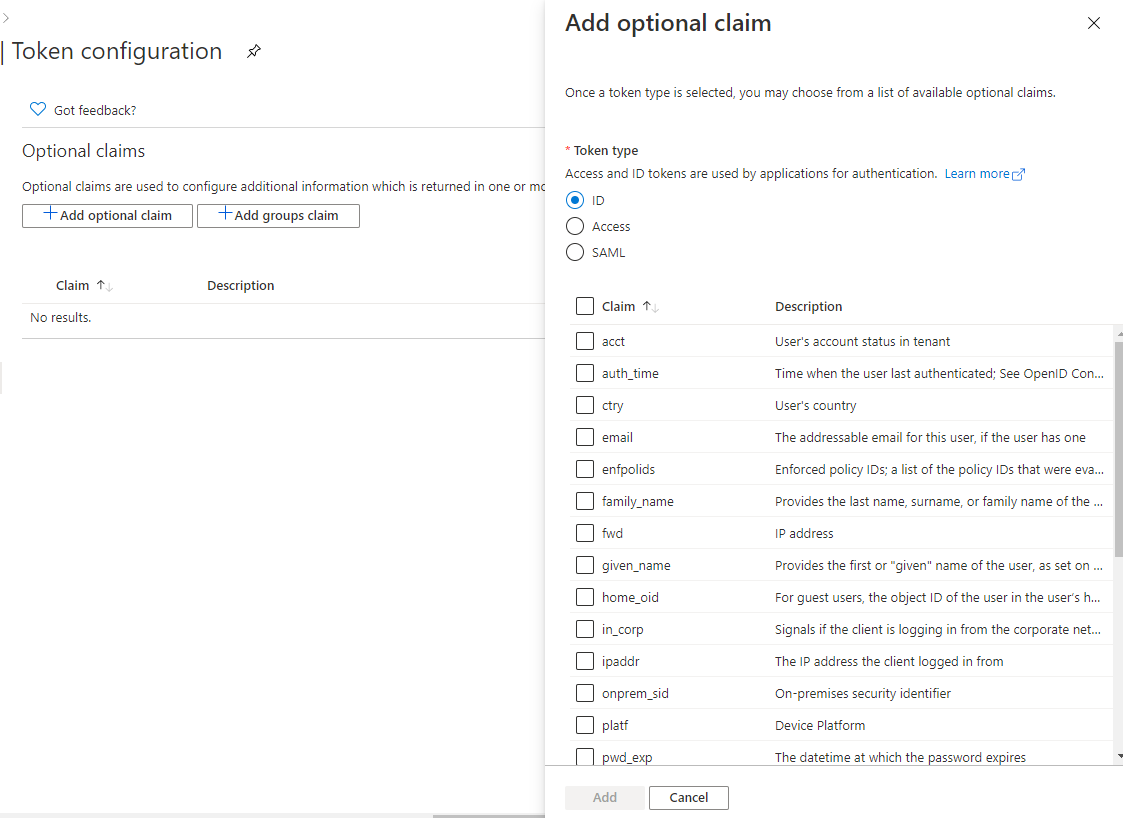Sort main table by Claim column
The height and width of the screenshot is (818, 1123).
84,286
